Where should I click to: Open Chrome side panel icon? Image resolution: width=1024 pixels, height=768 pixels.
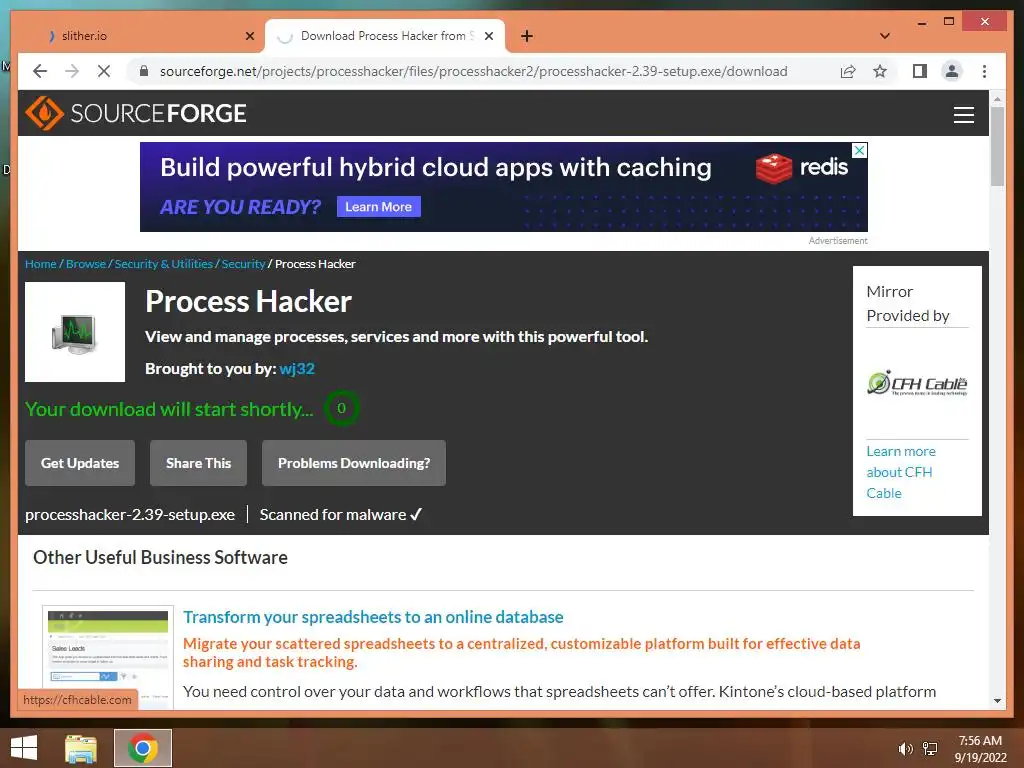[920, 71]
